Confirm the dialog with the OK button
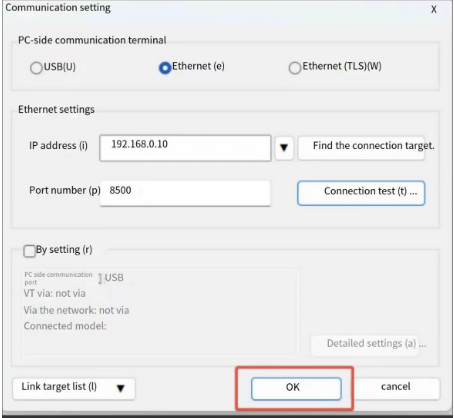Viewport: 454px width, 418px height. point(296,388)
